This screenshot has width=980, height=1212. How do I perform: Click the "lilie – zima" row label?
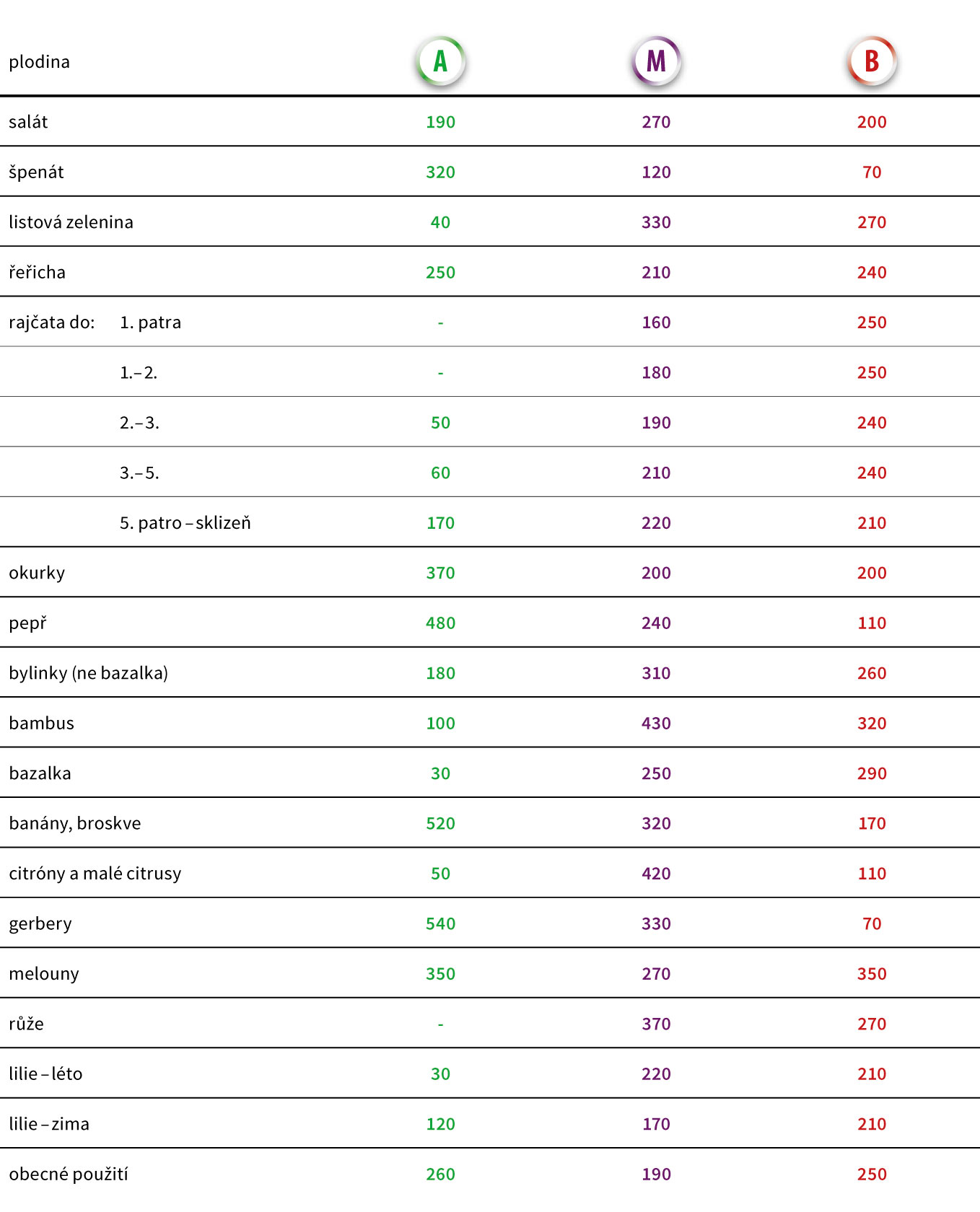(x=49, y=1124)
